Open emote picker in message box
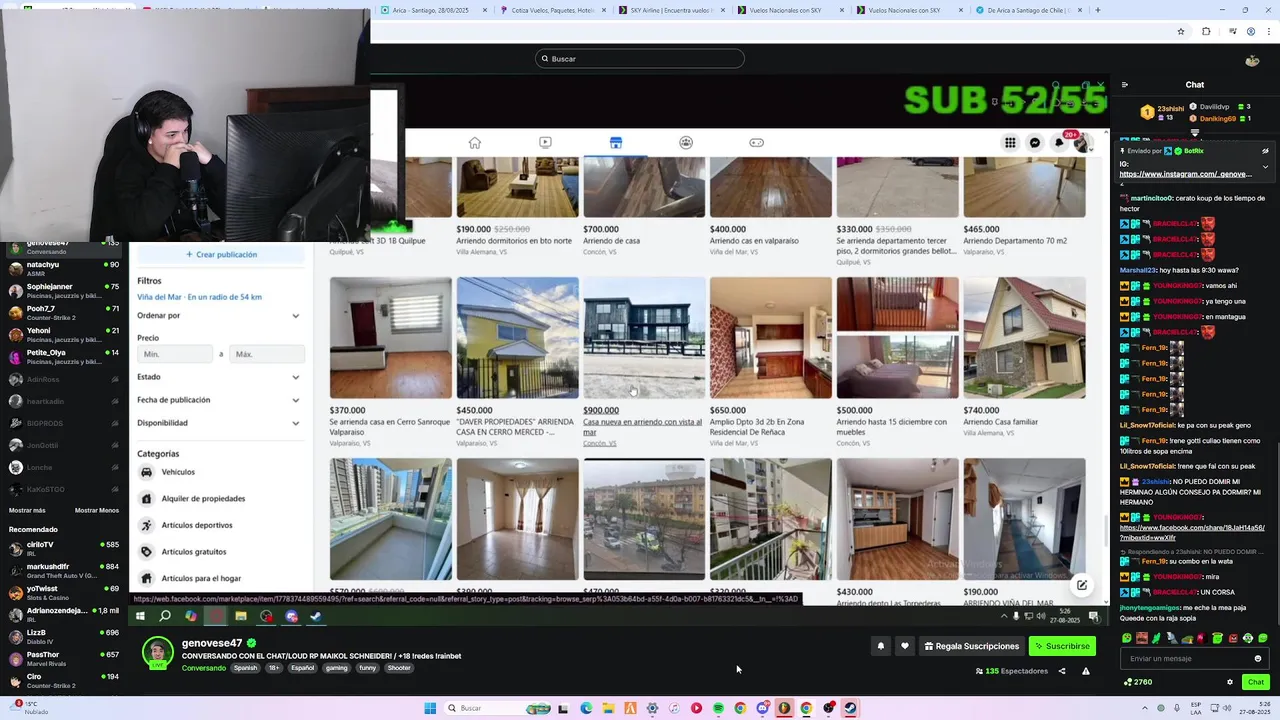Screen dimensions: 1280x720 (1258, 659)
